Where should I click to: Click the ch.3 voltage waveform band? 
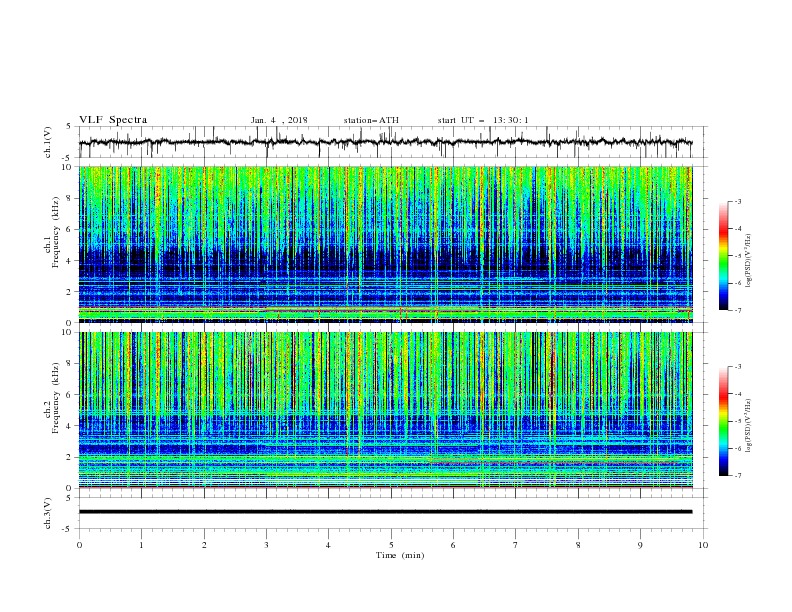pyautogui.click(x=385, y=512)
